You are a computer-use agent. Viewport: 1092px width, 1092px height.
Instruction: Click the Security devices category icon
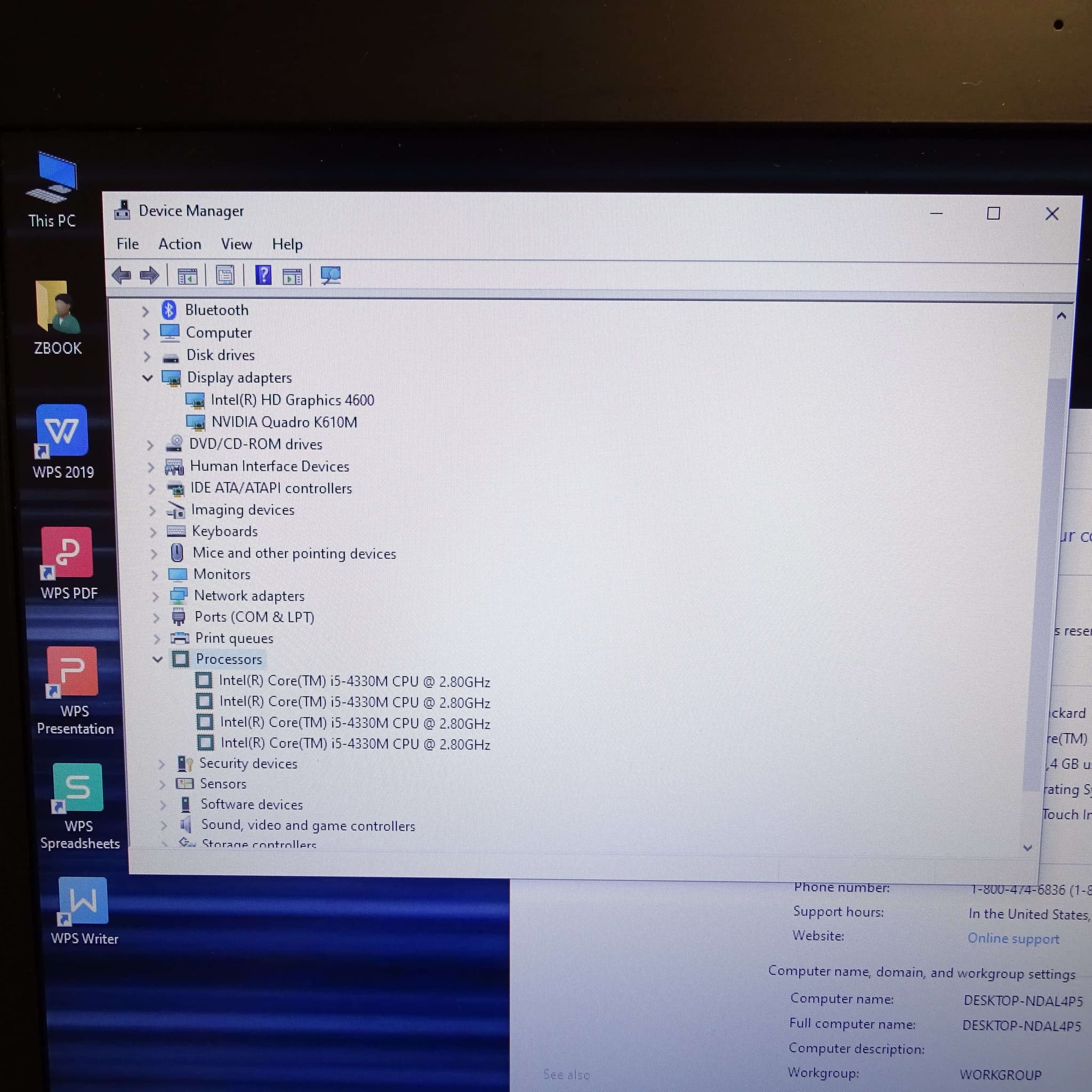[185, 764]
